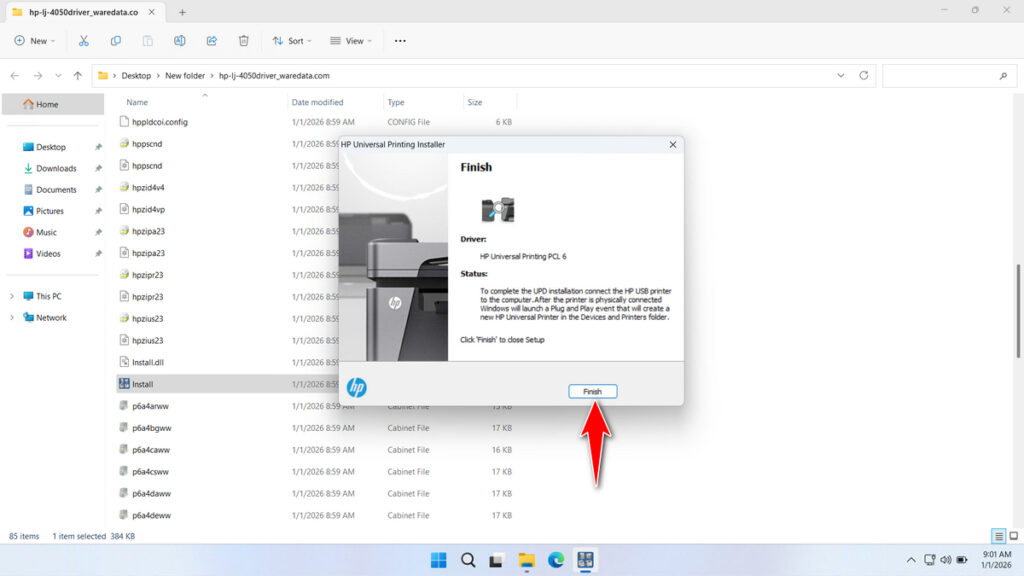Click the Cut icon in the toolbar

[x=84, y=40]
